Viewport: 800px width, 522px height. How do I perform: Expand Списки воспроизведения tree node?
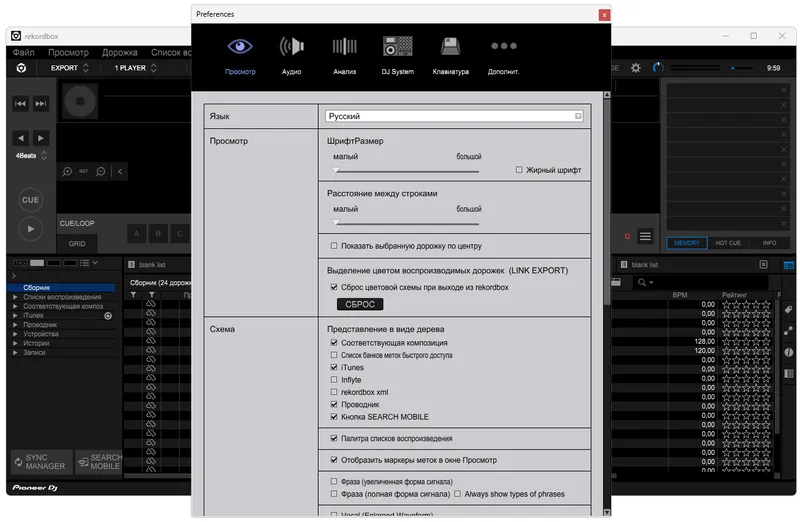point(15,297)
